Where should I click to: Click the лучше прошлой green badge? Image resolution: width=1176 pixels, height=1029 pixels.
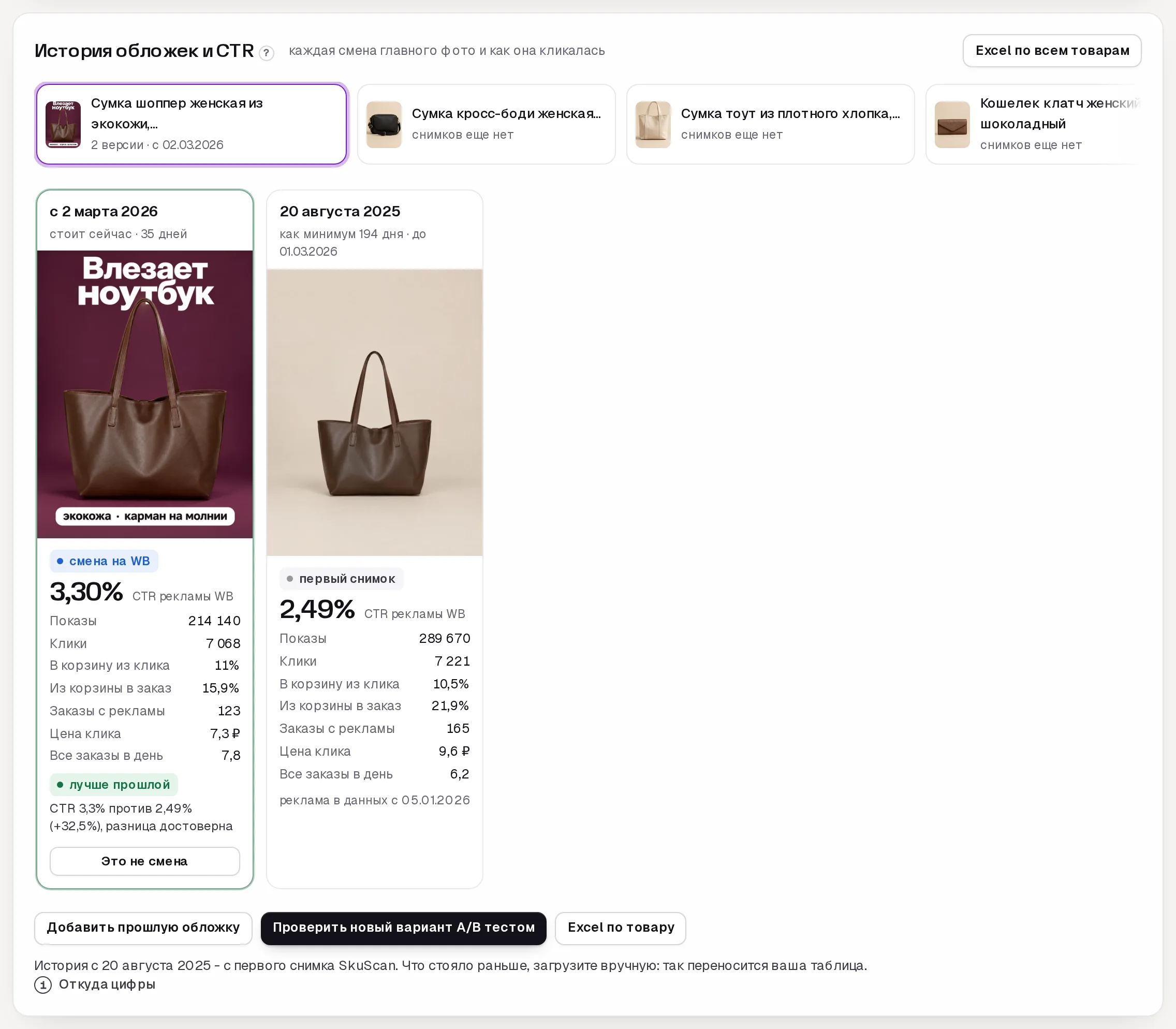click(x=114, y=784)
